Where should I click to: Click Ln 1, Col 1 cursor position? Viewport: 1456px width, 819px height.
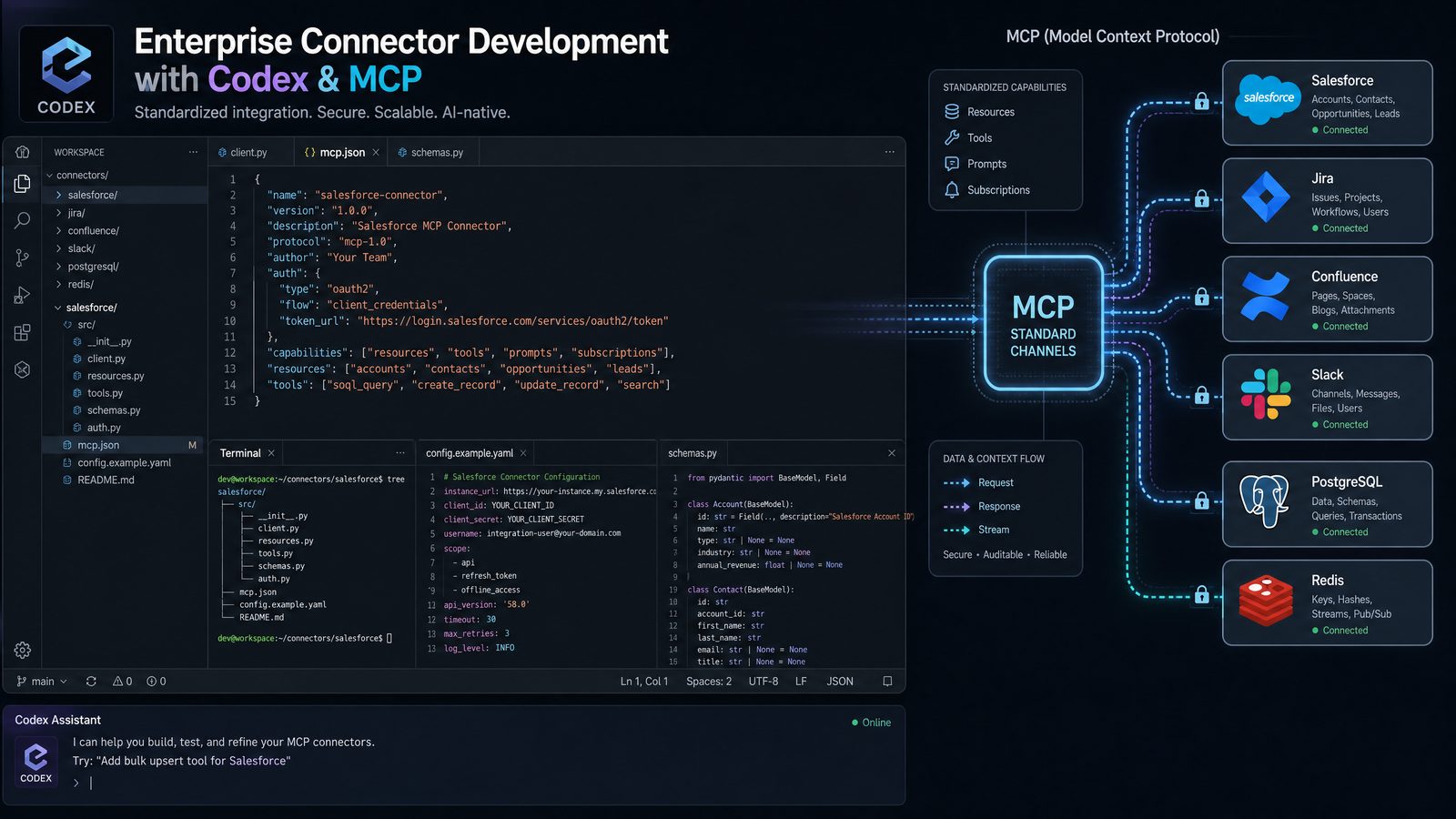pyautogui.click(x=644, y=682)
